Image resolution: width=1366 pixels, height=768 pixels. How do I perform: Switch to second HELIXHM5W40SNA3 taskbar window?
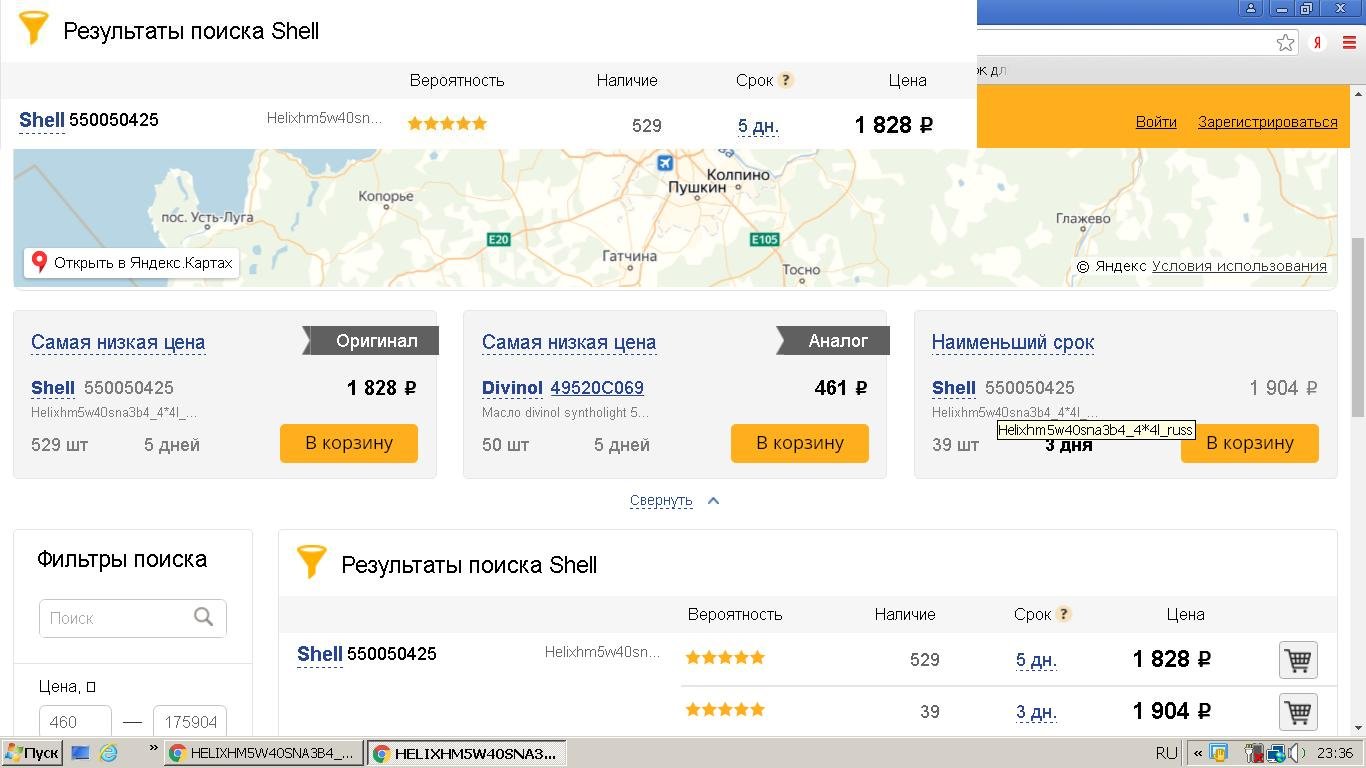467,753
